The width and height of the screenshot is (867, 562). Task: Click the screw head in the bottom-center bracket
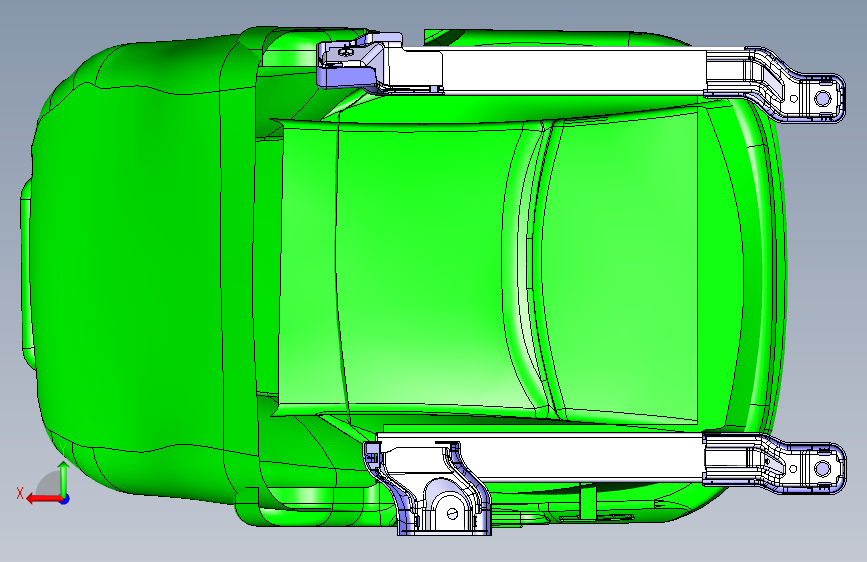tap(453, 514)
